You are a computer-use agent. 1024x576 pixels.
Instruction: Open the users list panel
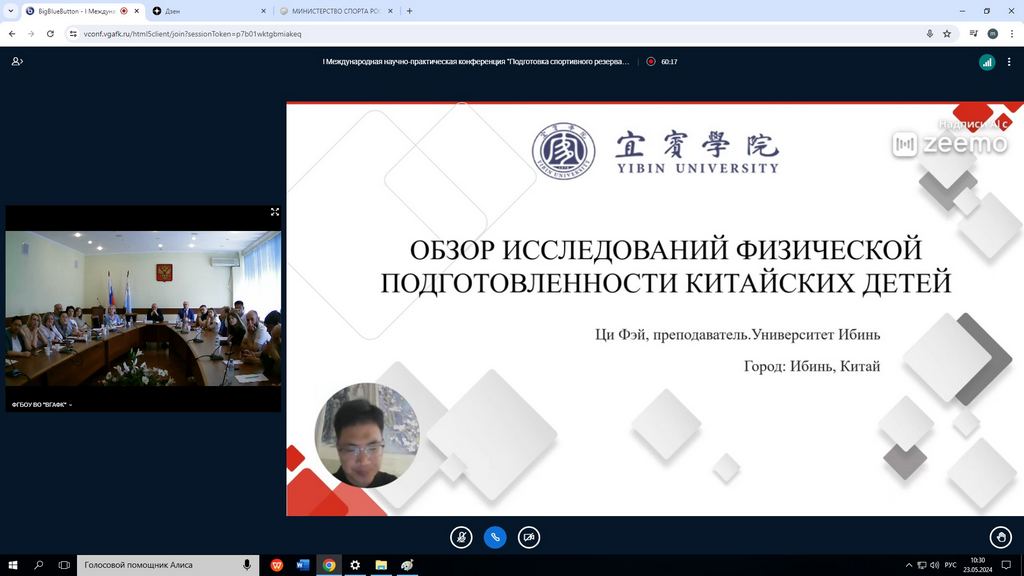tap(17, 61)
